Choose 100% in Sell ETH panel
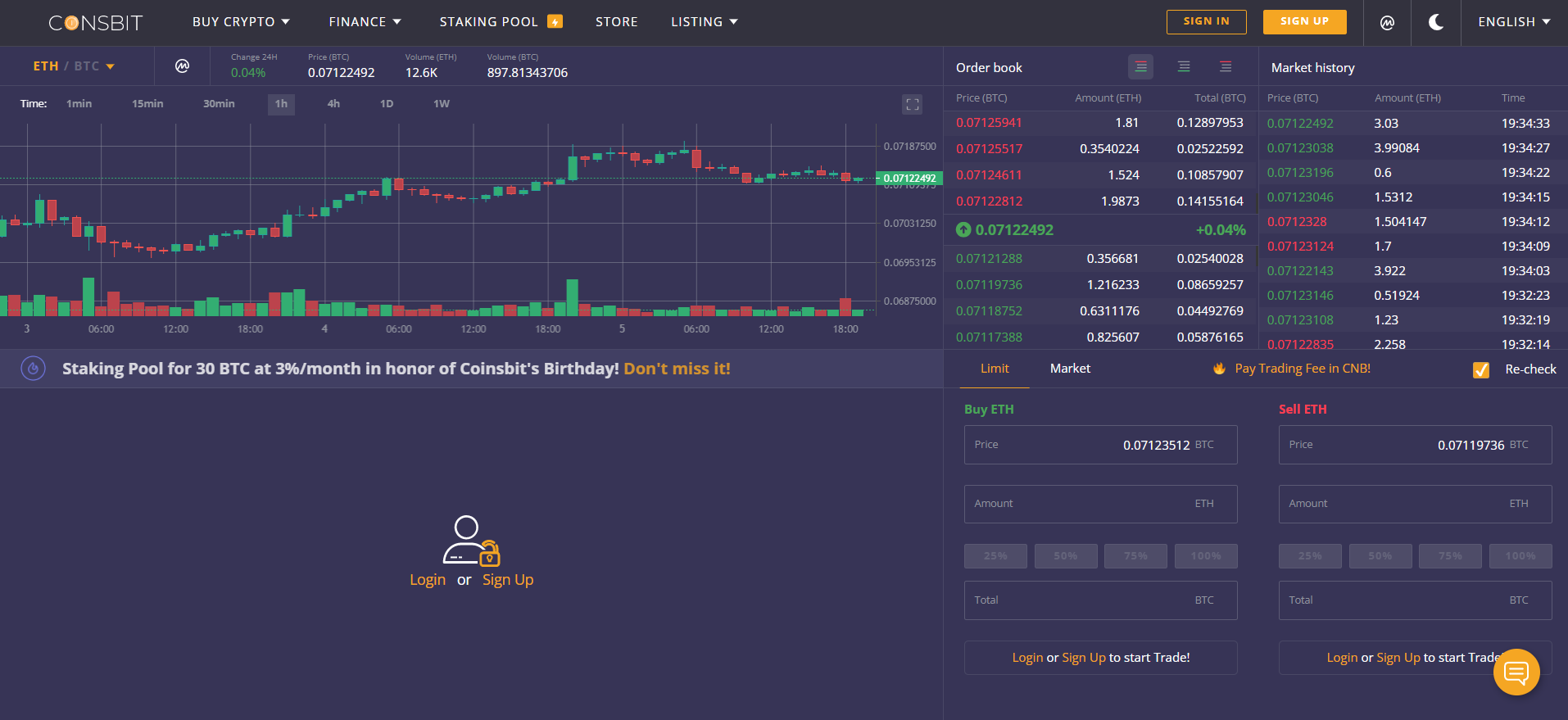Viewport: 1568px width, 720px height. point(1520,556)
